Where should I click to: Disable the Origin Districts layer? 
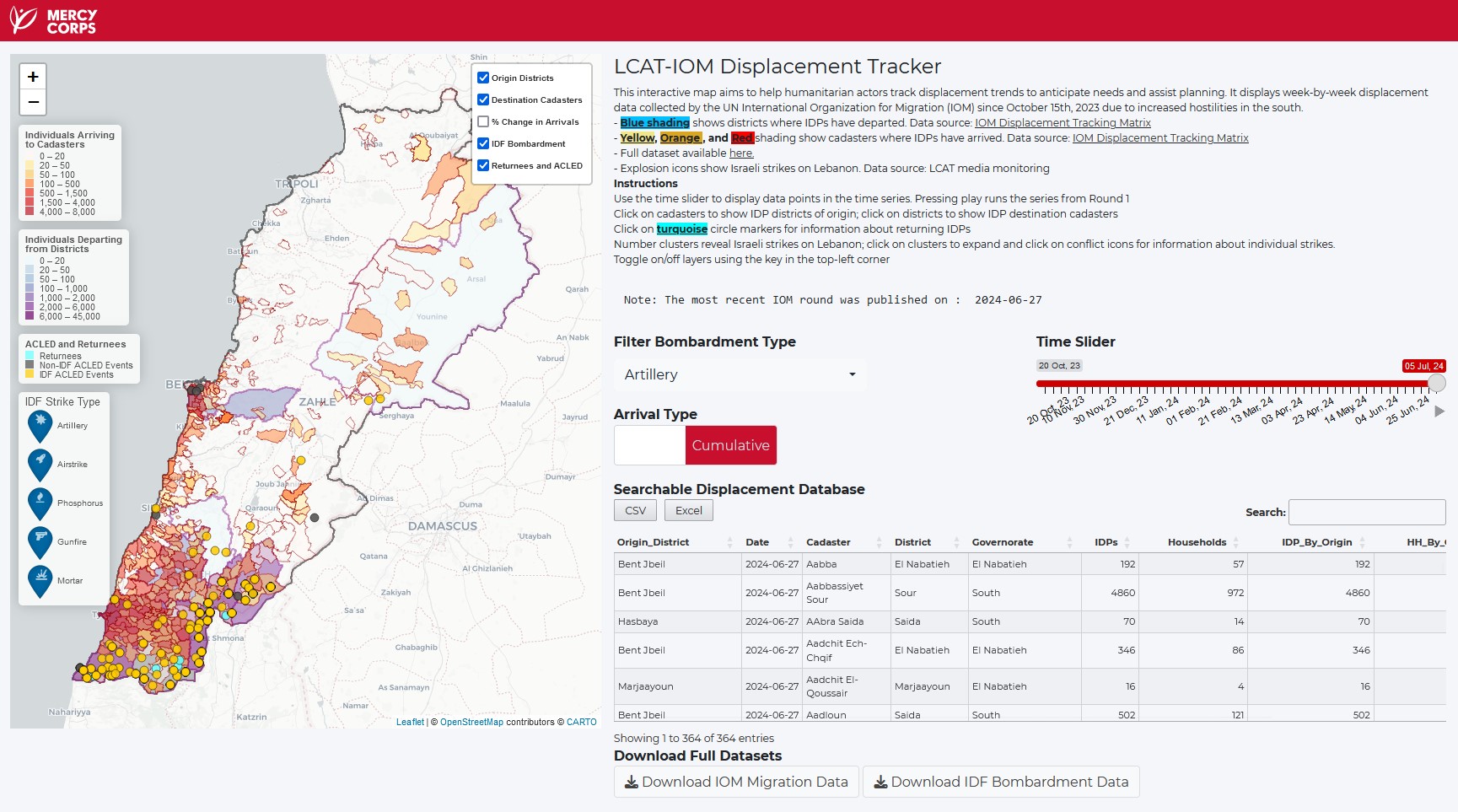482,77
